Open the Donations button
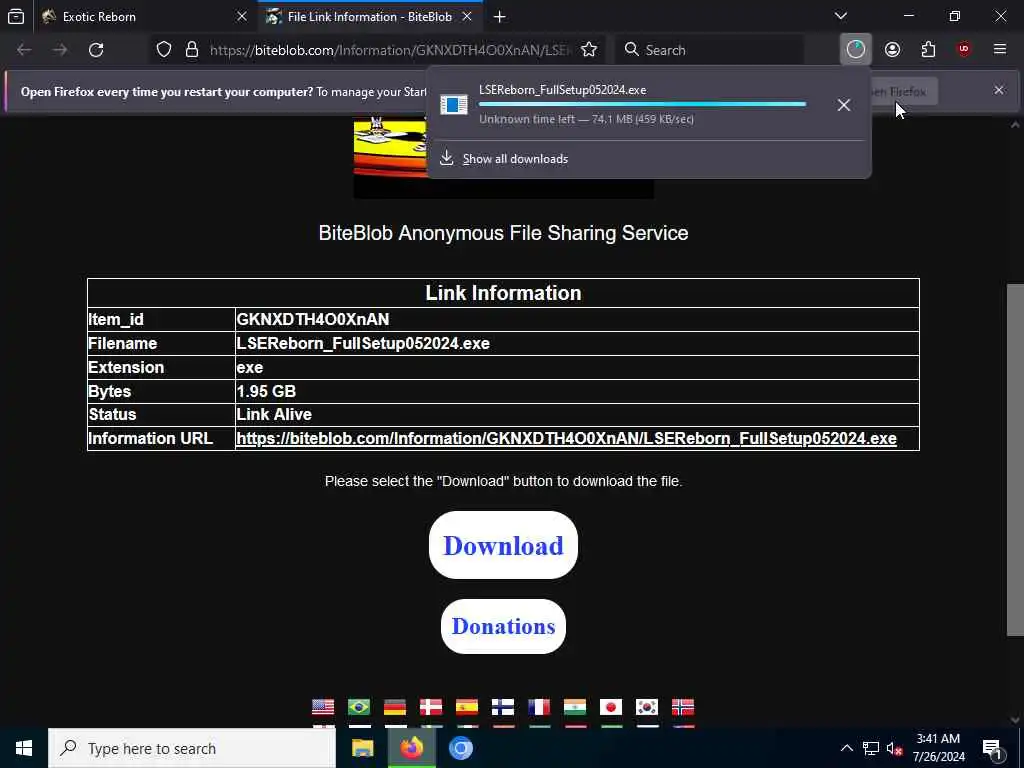Image resolution: width=1024 pixels, height=768 pixels. pyautogui.click(x=504, y=626)
